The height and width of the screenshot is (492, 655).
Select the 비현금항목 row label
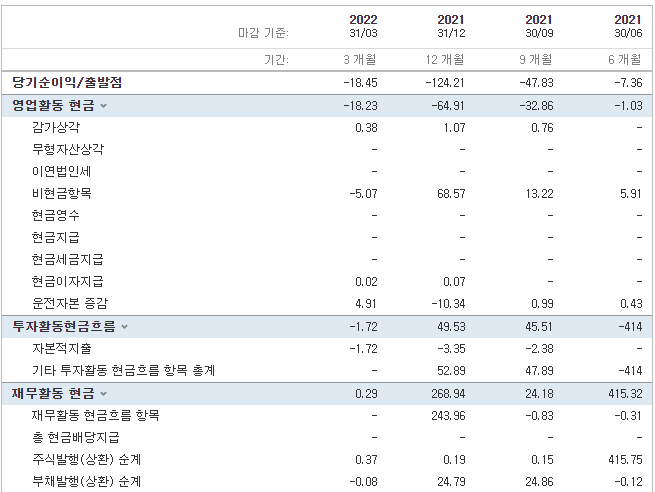tap(61, 193)
